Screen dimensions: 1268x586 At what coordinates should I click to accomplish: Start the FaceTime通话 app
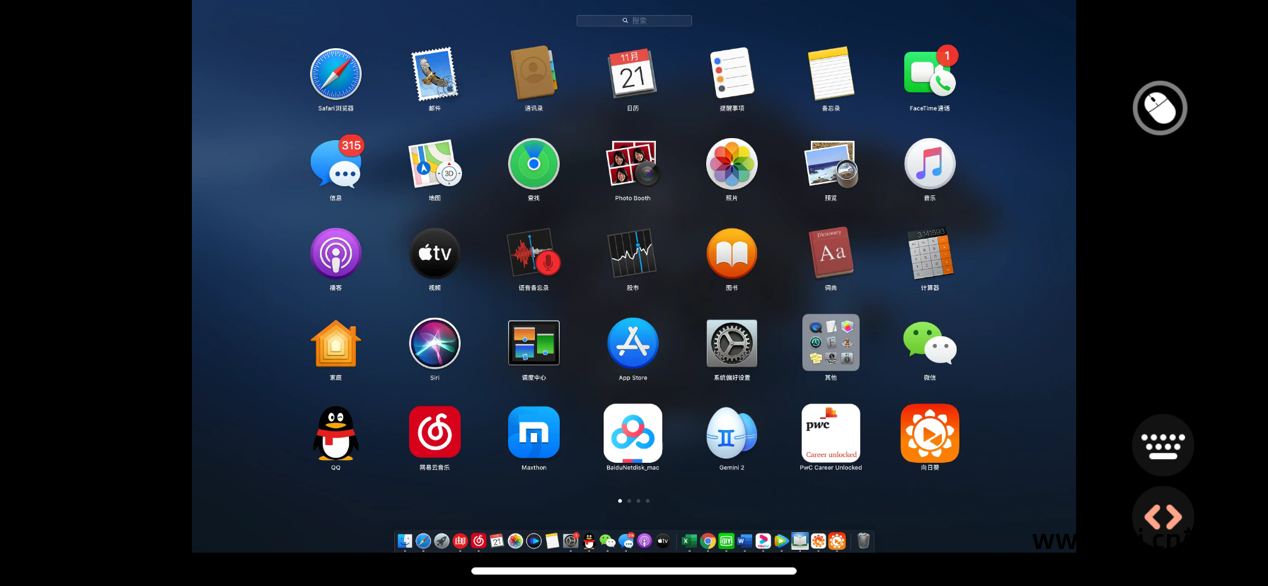930,73
